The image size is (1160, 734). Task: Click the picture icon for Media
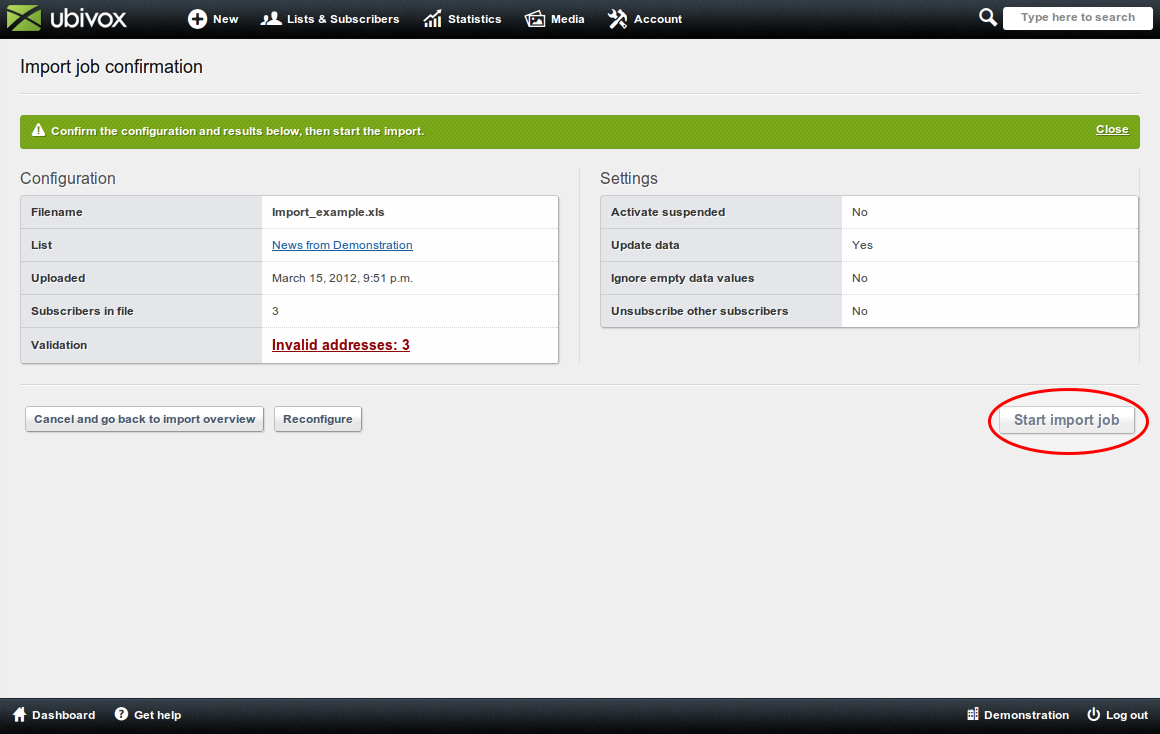click(535, 19)
